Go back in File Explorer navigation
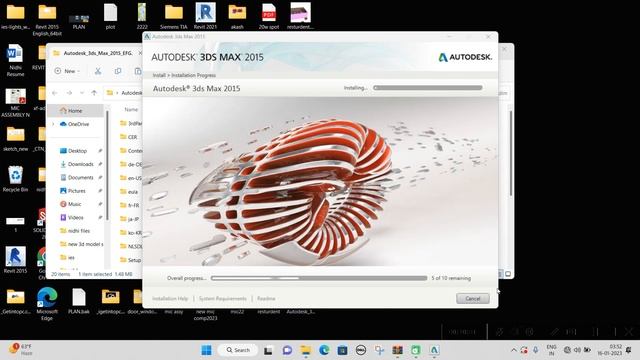This screenshot has width=640, height=360. point(55,93)
